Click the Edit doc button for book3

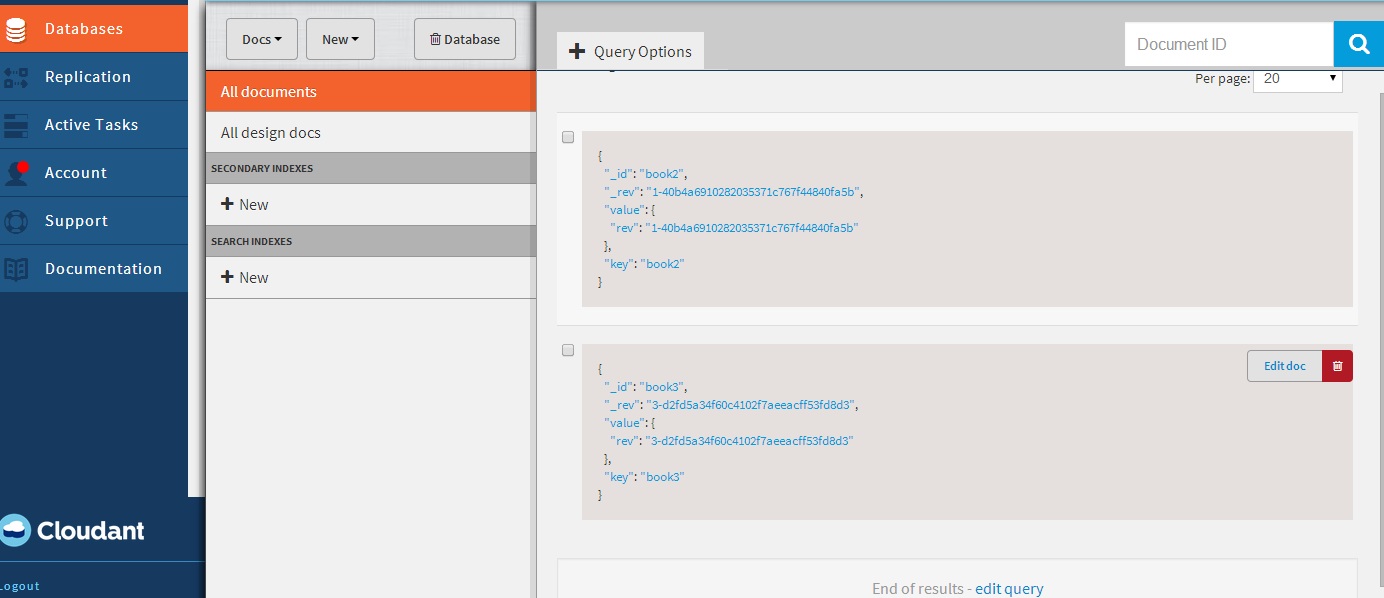tap(1284, 366)
